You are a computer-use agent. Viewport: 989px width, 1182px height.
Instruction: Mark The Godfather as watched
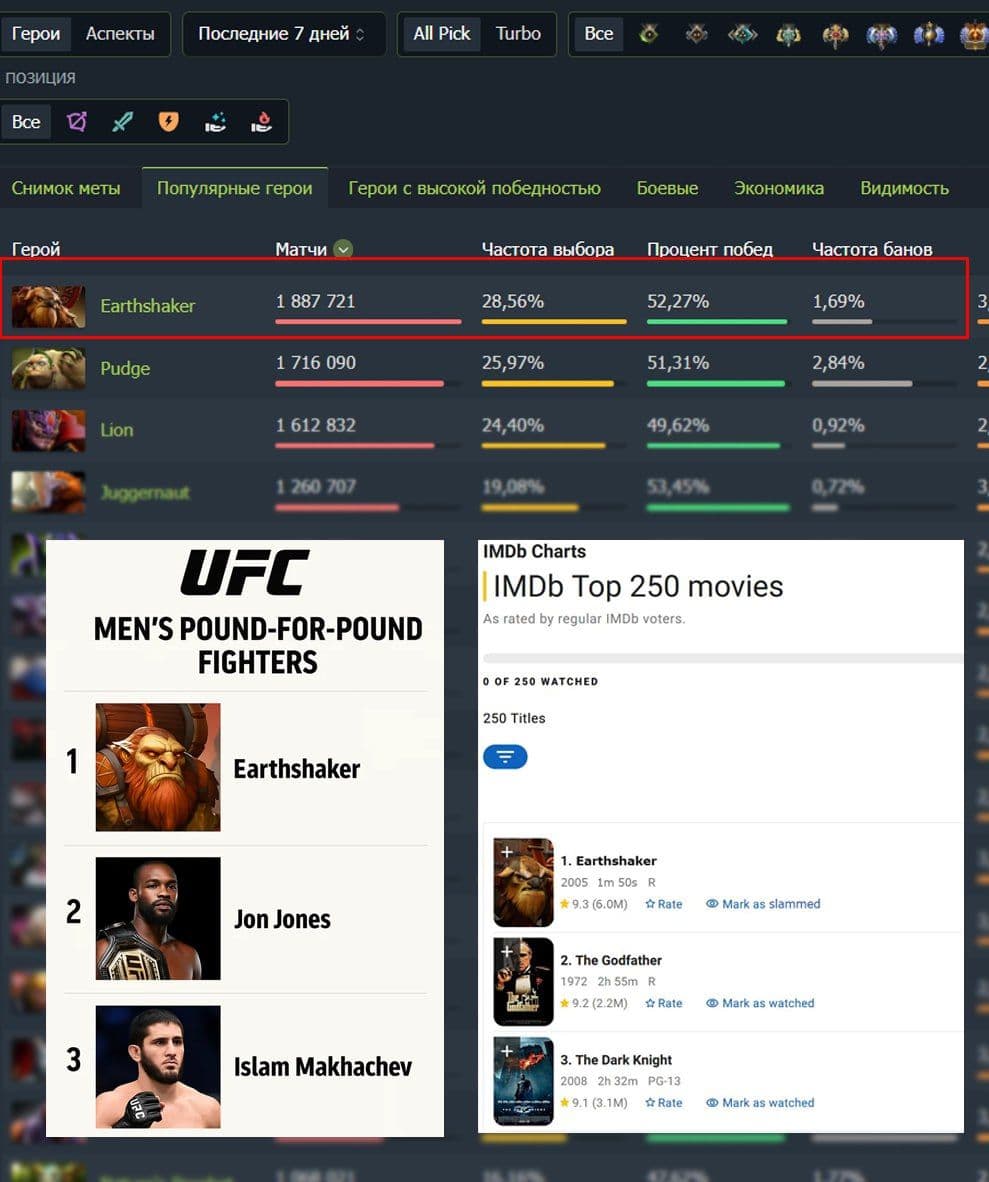coord(760,1003)
